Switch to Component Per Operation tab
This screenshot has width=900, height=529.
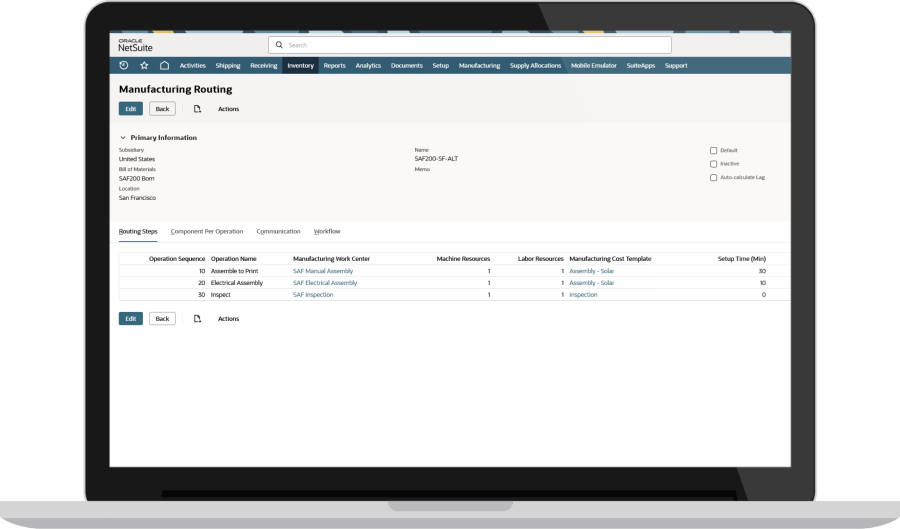(207, 232)
